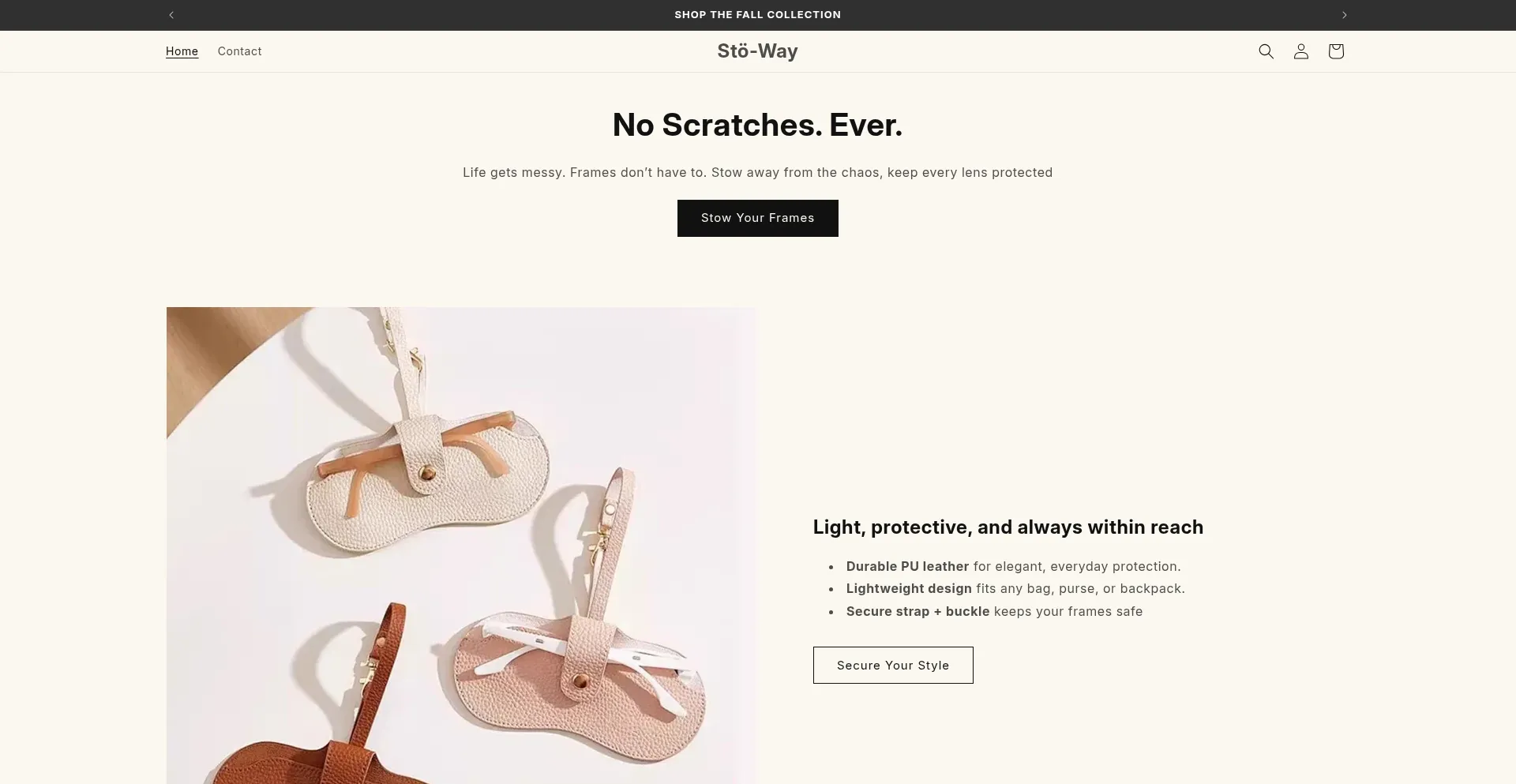Click the pink glasses holder in the photo
The image size is (1516, 784).
584,679
